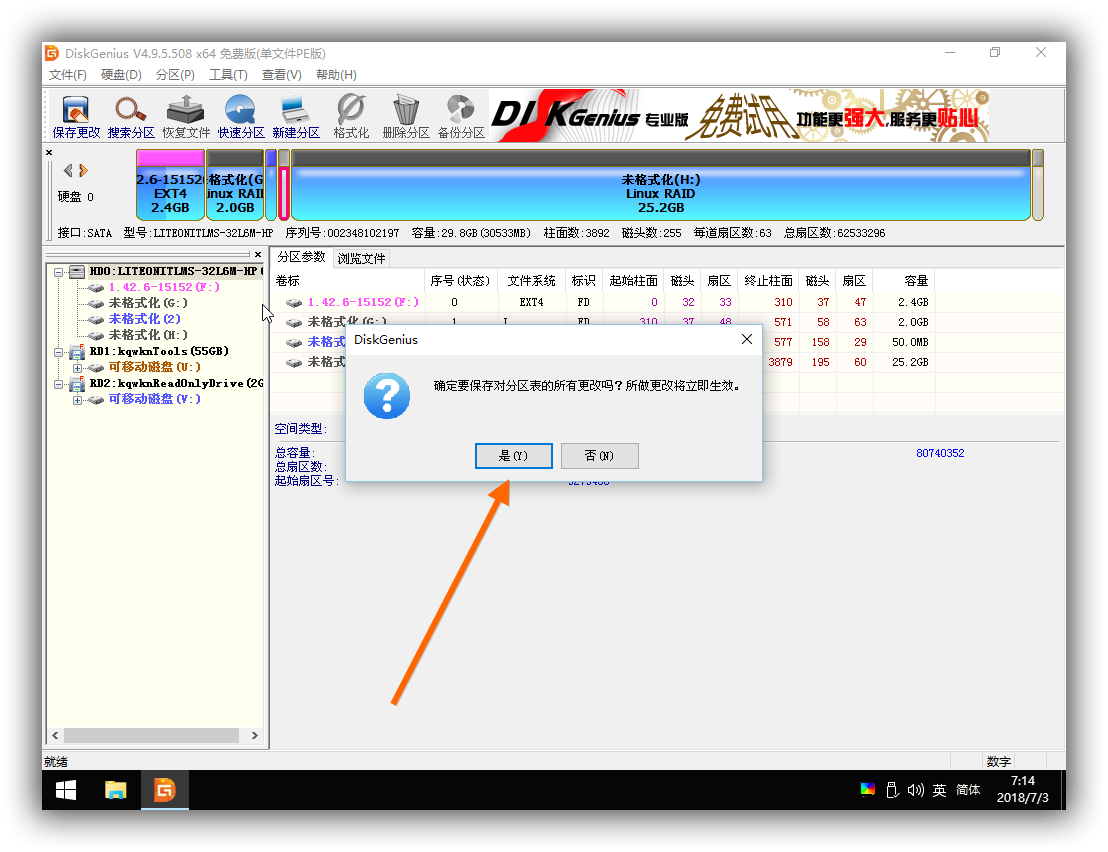The image size is (1108, 852).
Task: Close the DiskGenius confirmation dialog
Action: 746,340
